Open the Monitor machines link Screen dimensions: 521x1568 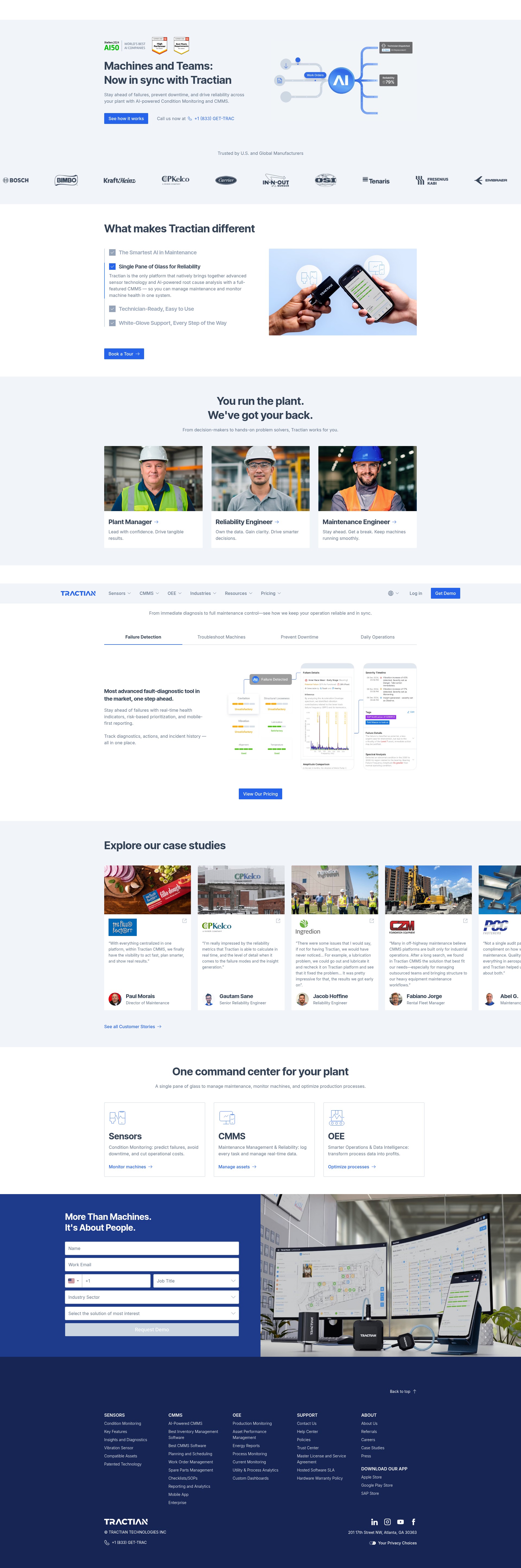131,1167
